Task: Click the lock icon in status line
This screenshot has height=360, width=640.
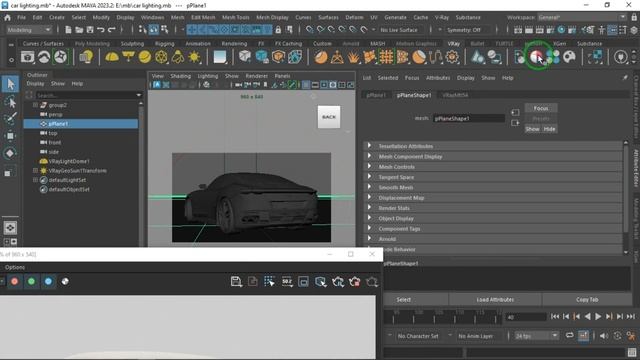Action: click(278, 30)
